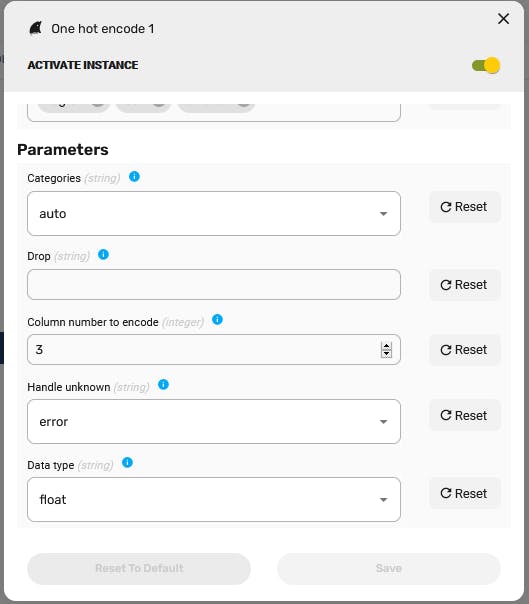Click info icon next to Handle unknown
This screenshot has height=604, width=529.
coord(163,385)
